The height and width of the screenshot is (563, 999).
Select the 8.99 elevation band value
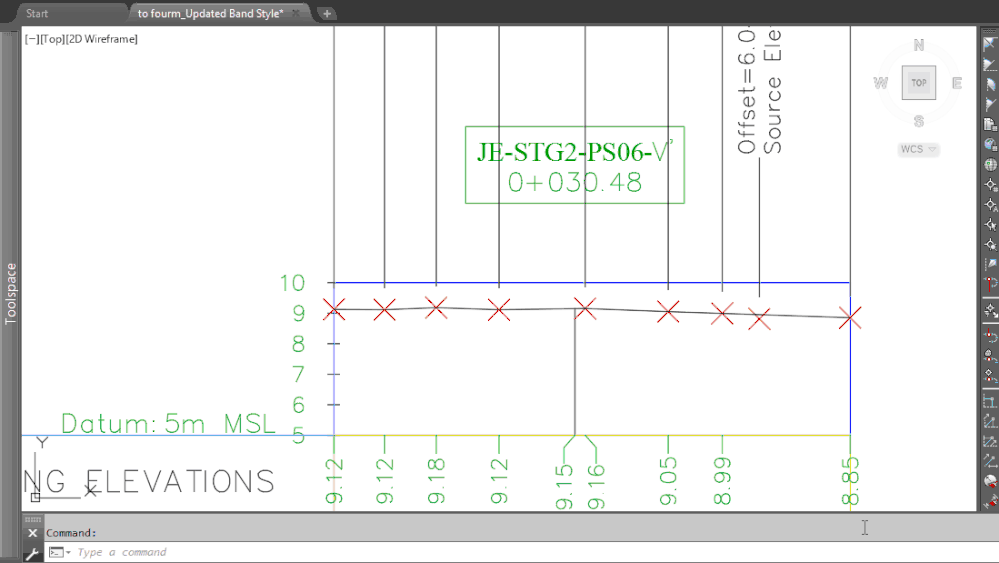point(722,481)
